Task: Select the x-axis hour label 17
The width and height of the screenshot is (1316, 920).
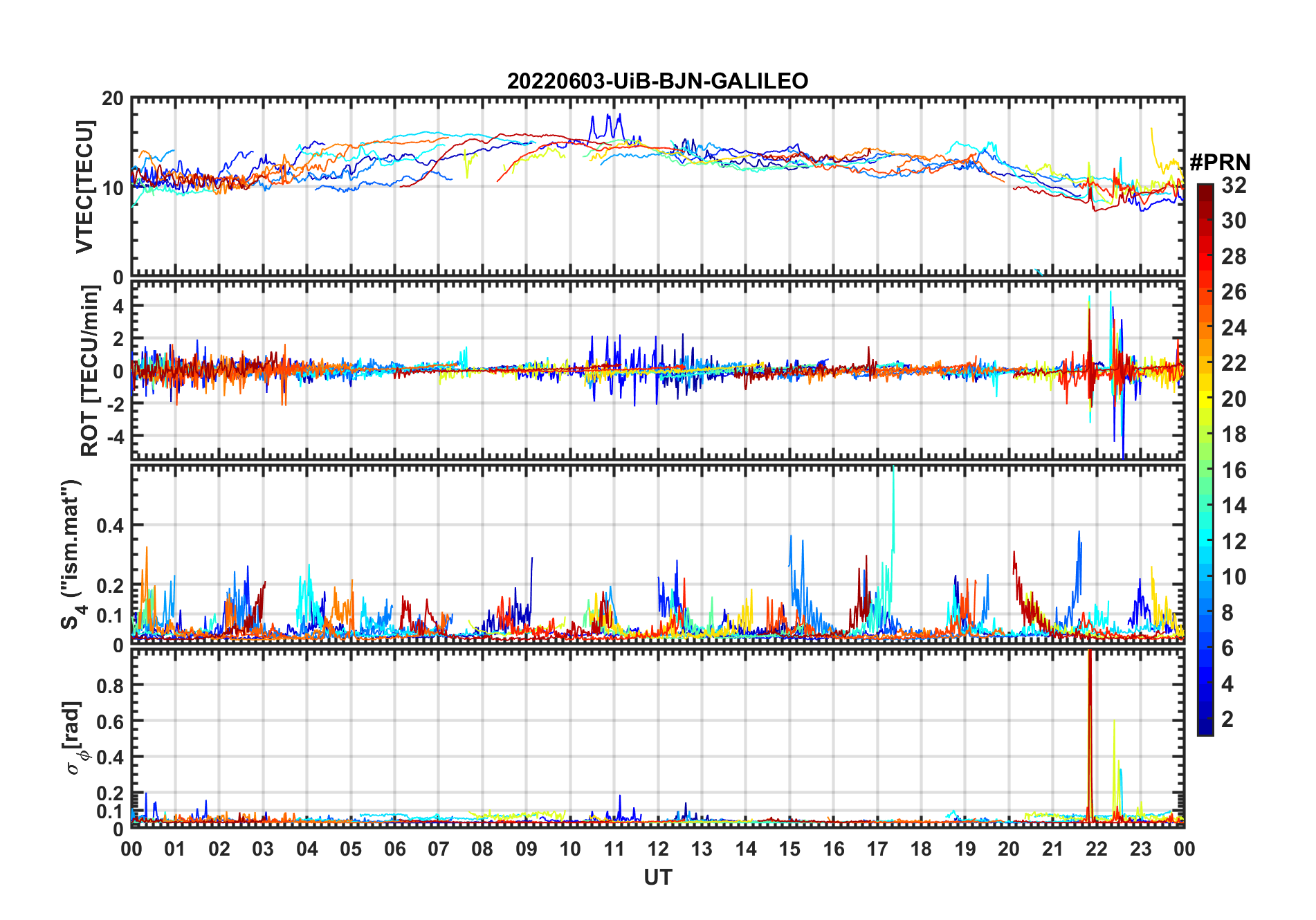Action: point(877,849)
